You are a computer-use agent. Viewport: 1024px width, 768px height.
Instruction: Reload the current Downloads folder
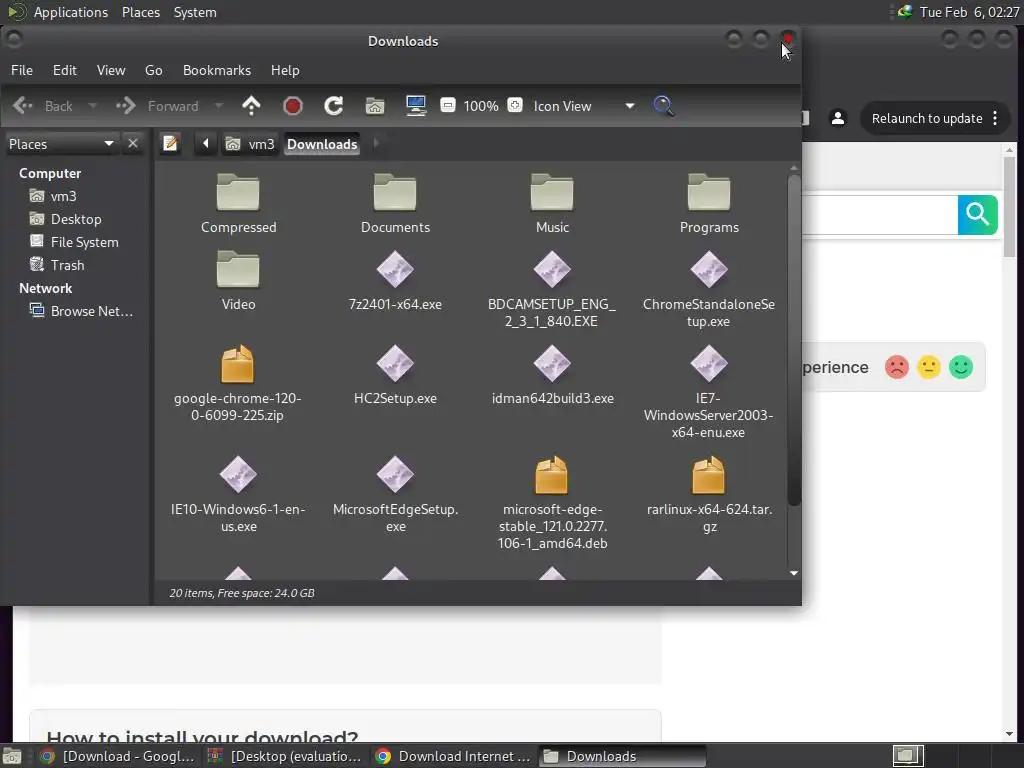point(334,106)
